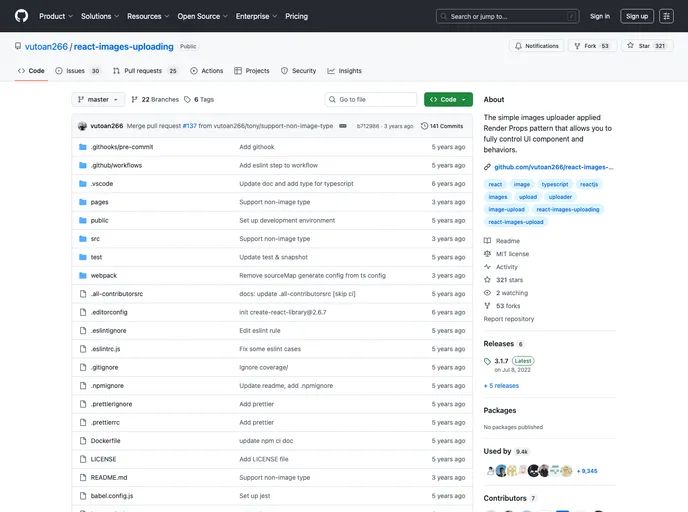Click the image-upload topic tag

[x=506, y=209]
